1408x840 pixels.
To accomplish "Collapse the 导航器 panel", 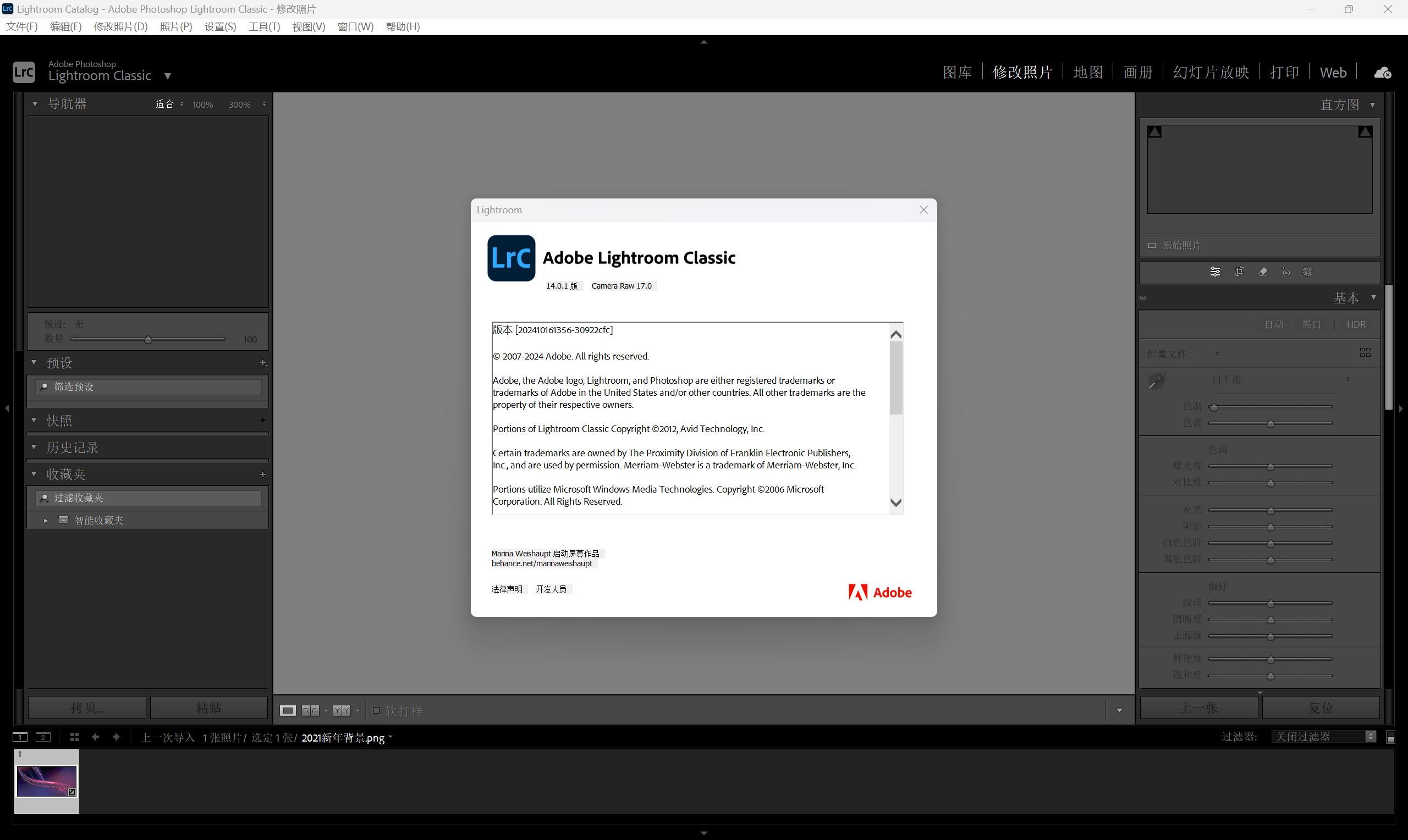I will pos(35,103).
